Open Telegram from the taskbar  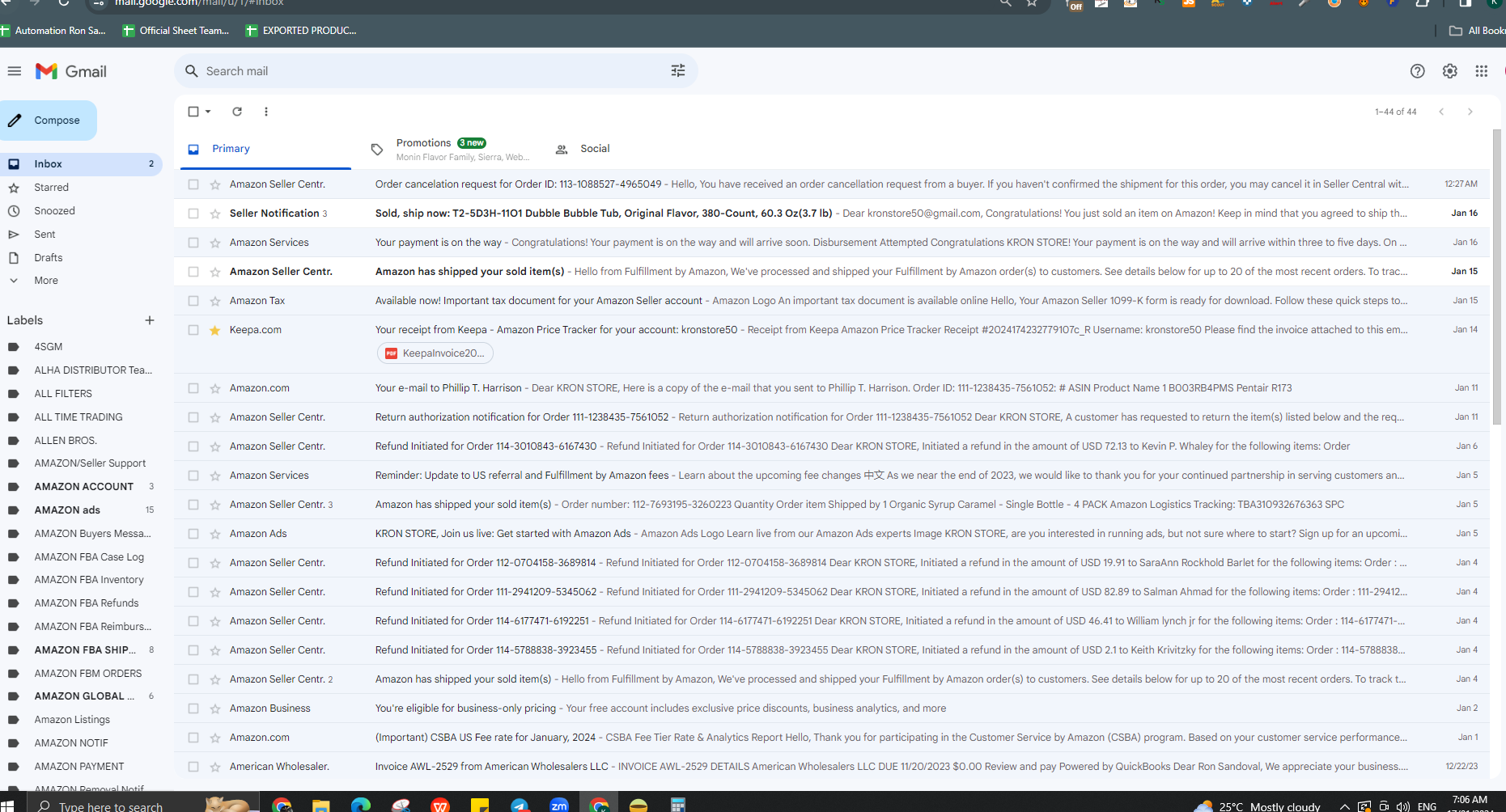(x=520, y=805)
